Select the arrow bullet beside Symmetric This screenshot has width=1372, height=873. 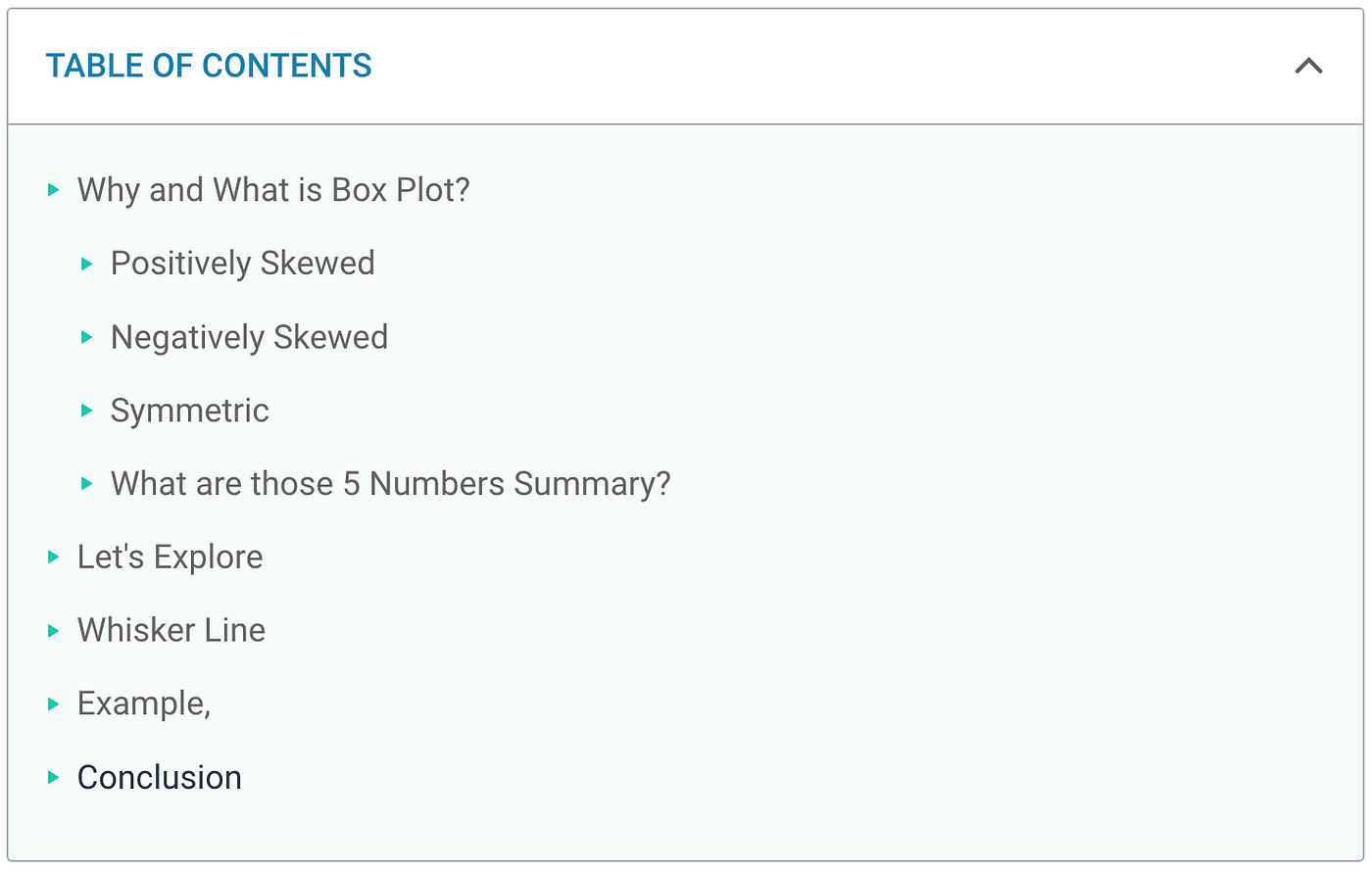86,411
